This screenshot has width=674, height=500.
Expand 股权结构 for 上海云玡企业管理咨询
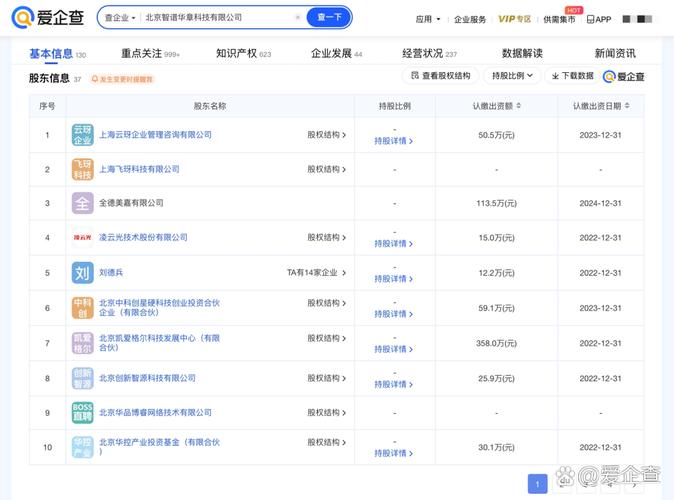(x=327, y=135)
